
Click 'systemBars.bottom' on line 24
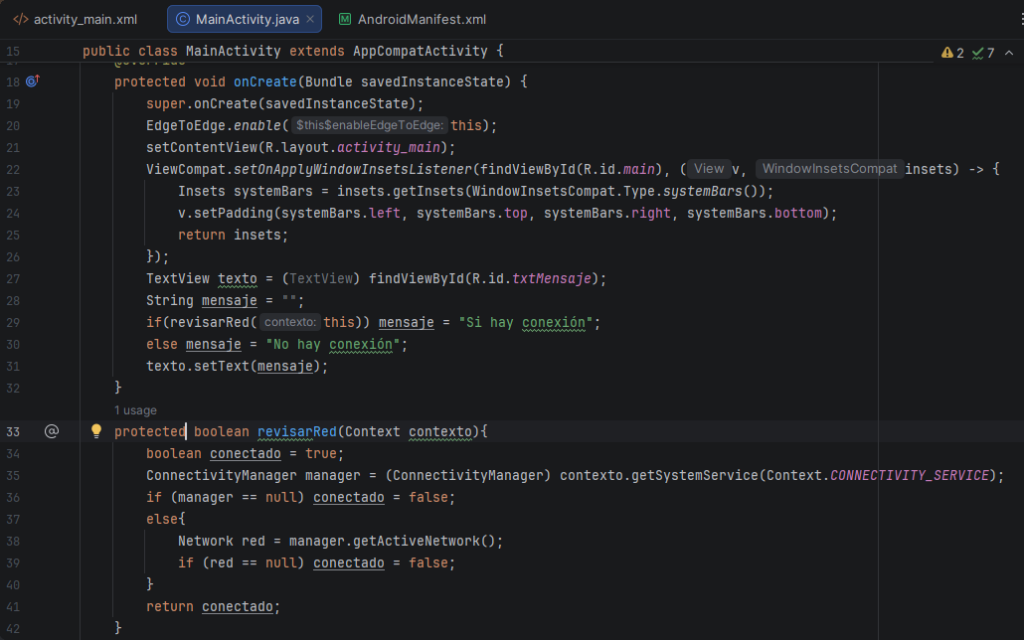(754, 213)
